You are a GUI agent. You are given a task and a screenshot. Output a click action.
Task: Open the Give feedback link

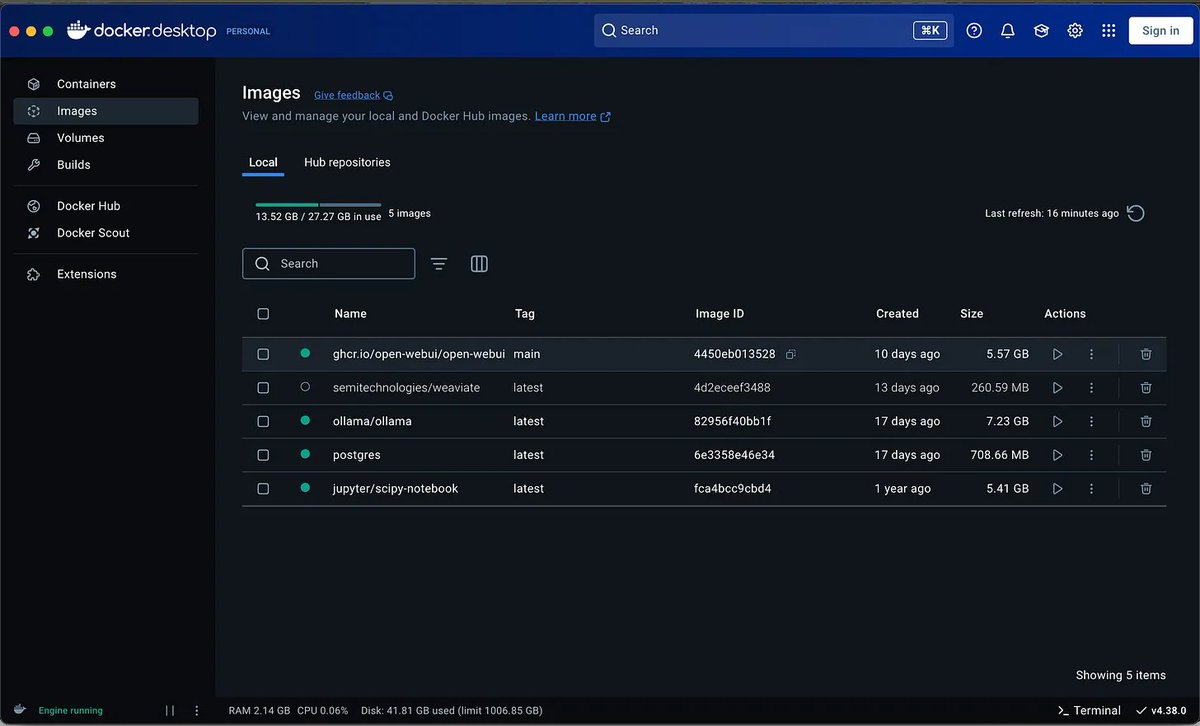[353, 95]
